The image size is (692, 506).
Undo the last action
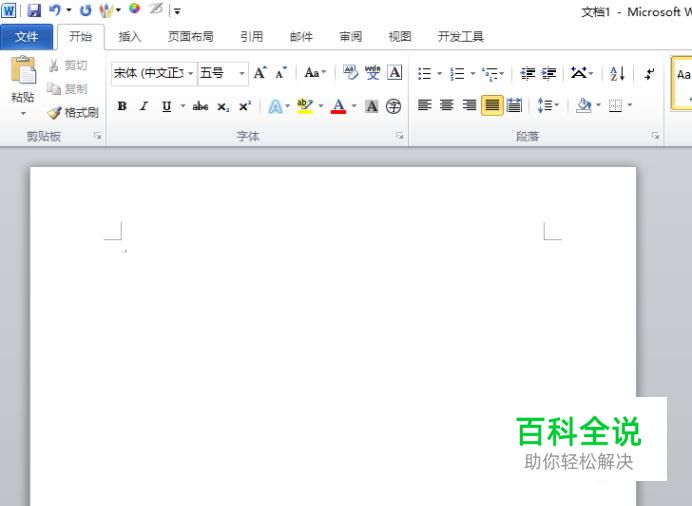[x=55, y=10]
